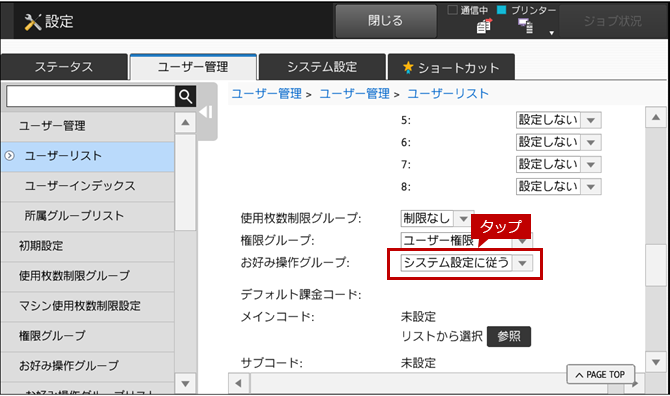
Task: Open the dropdown for item 6
Action: click(591, 142)
